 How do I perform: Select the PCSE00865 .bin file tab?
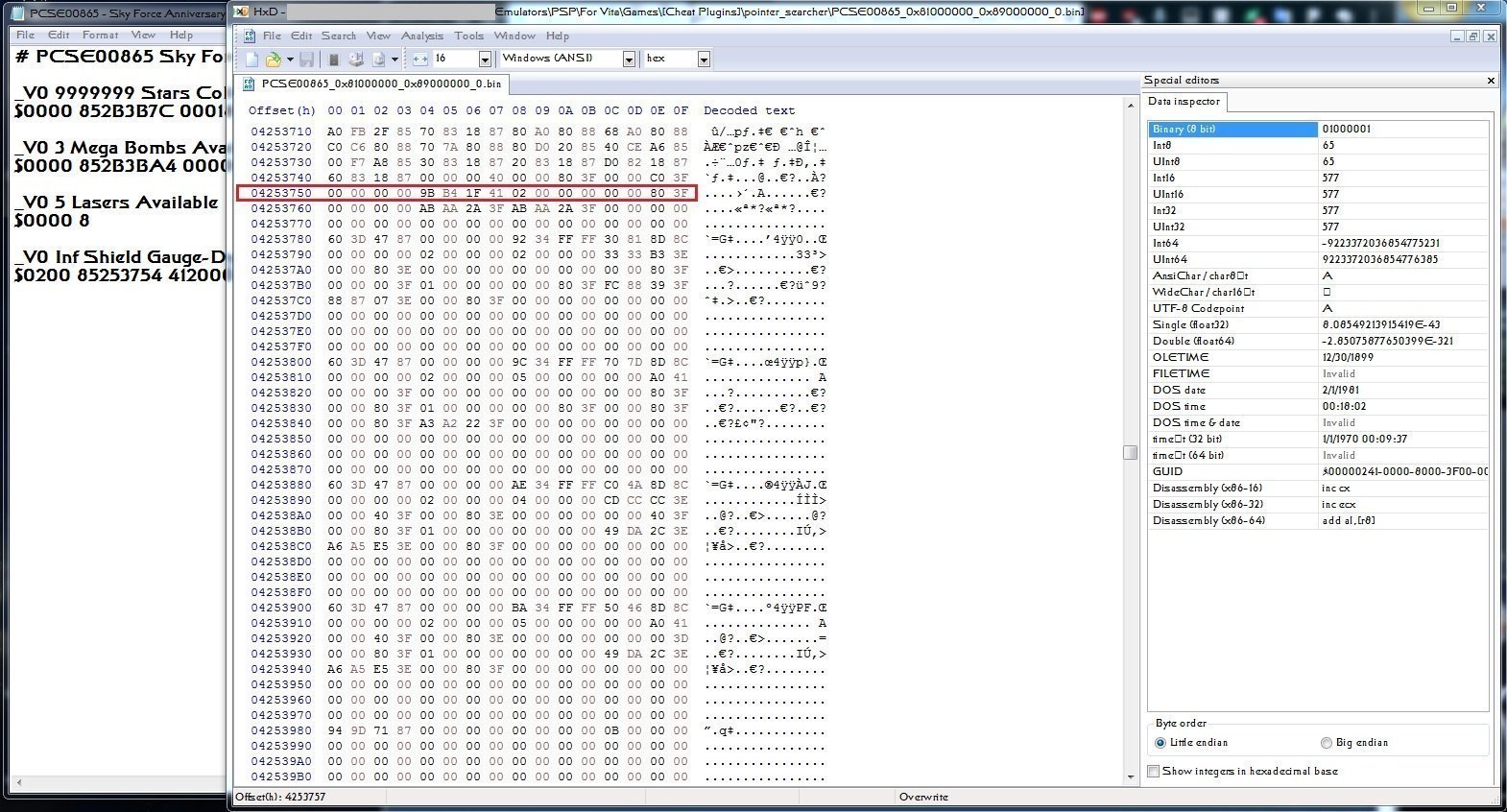(x=371, y=84)
